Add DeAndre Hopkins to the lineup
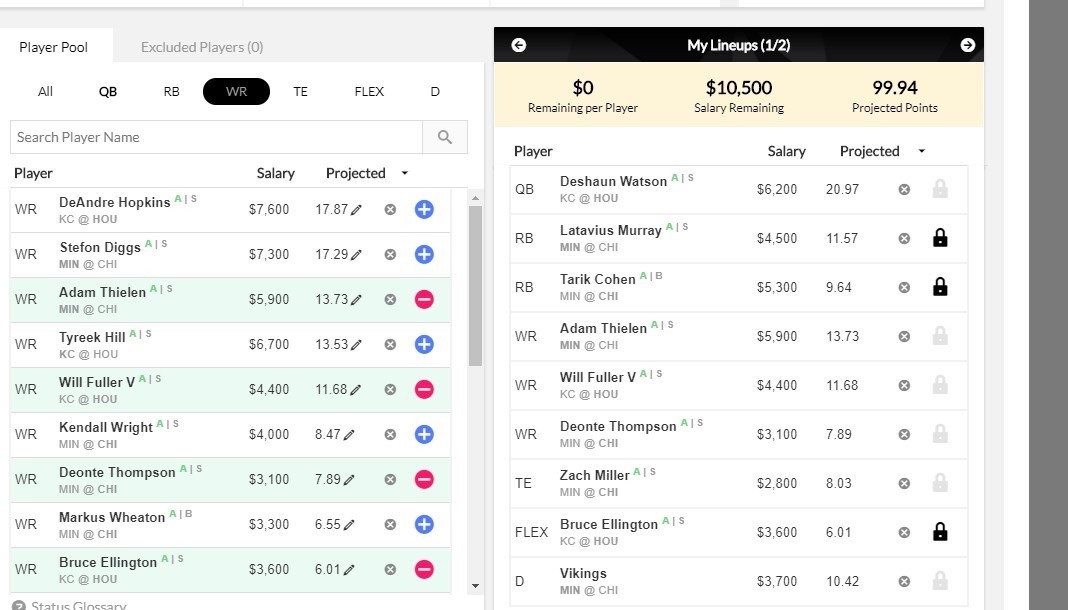1068x610 pixels. 424,209
